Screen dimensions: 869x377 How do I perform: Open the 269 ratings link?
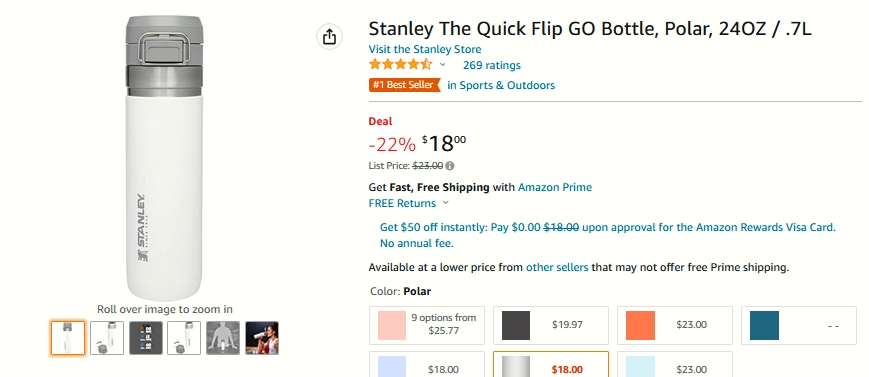pyautogui.click(x=492, y=65)
